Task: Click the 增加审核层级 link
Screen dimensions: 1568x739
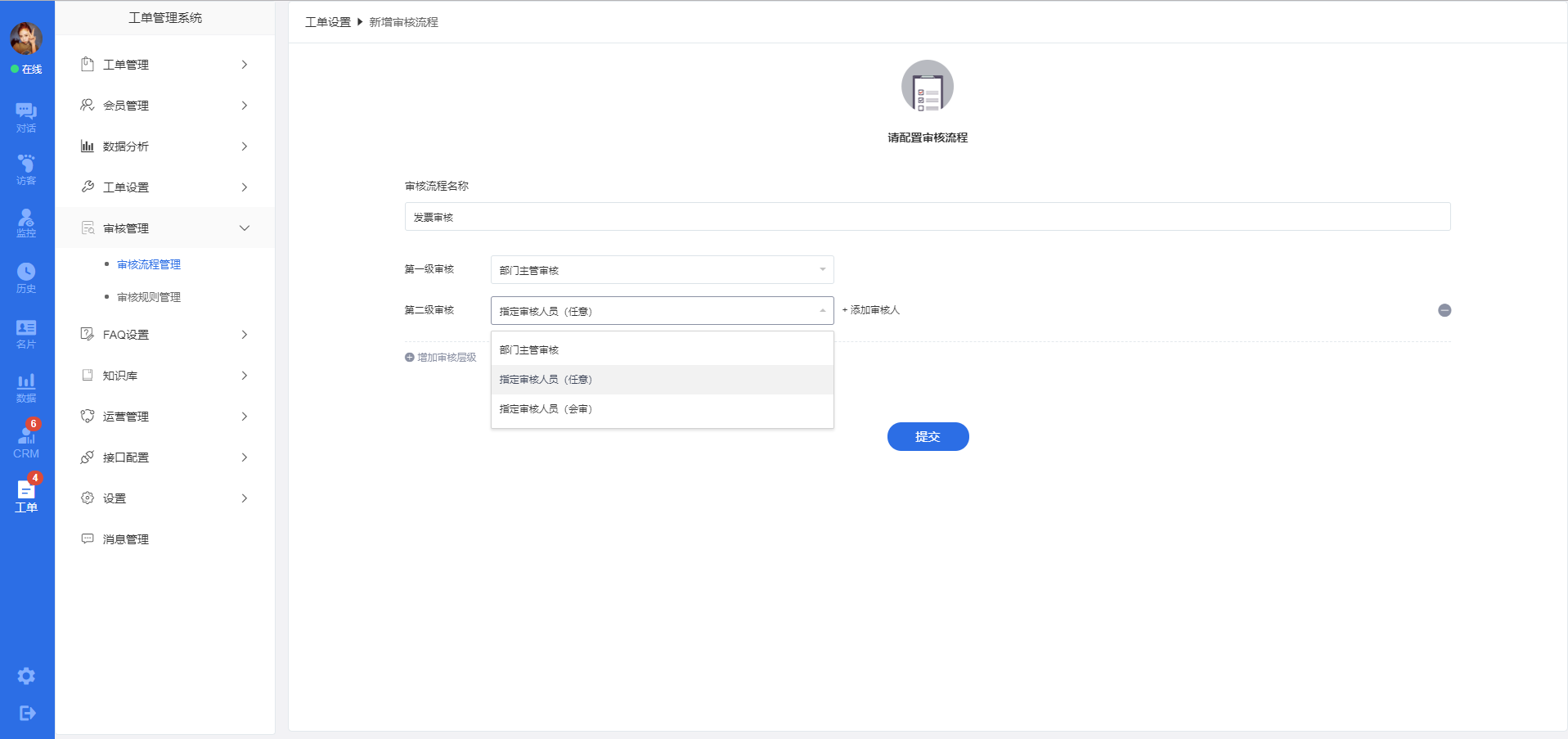Action: pos(441,358)
